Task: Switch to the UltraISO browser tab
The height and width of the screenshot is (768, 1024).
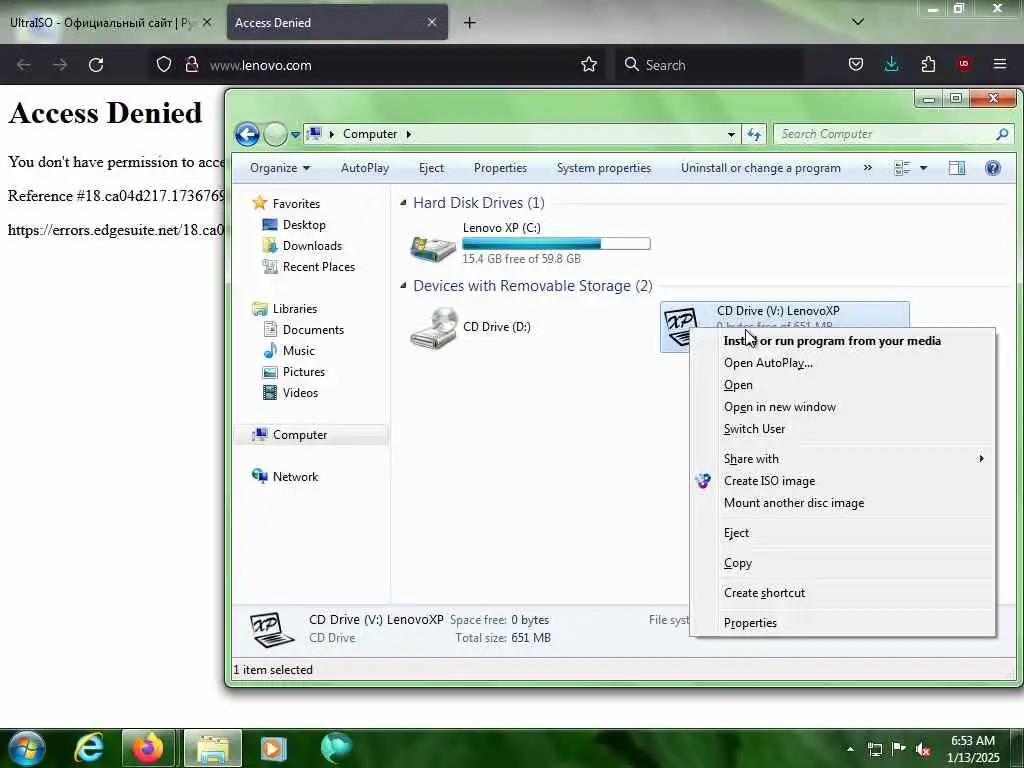Action: [102, 23]
